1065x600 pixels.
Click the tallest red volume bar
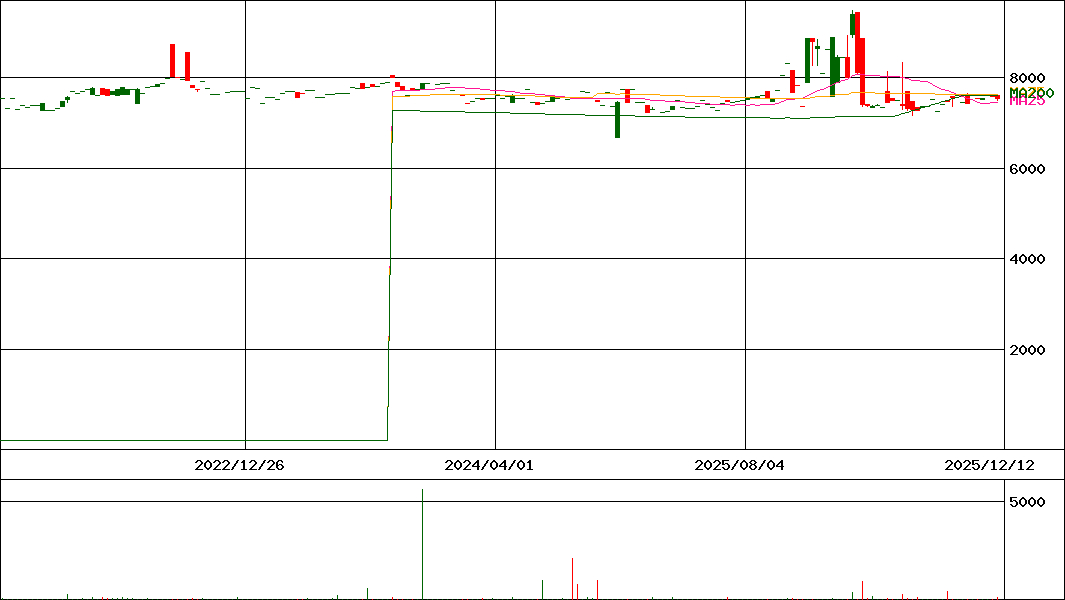[x=573, y=578]
